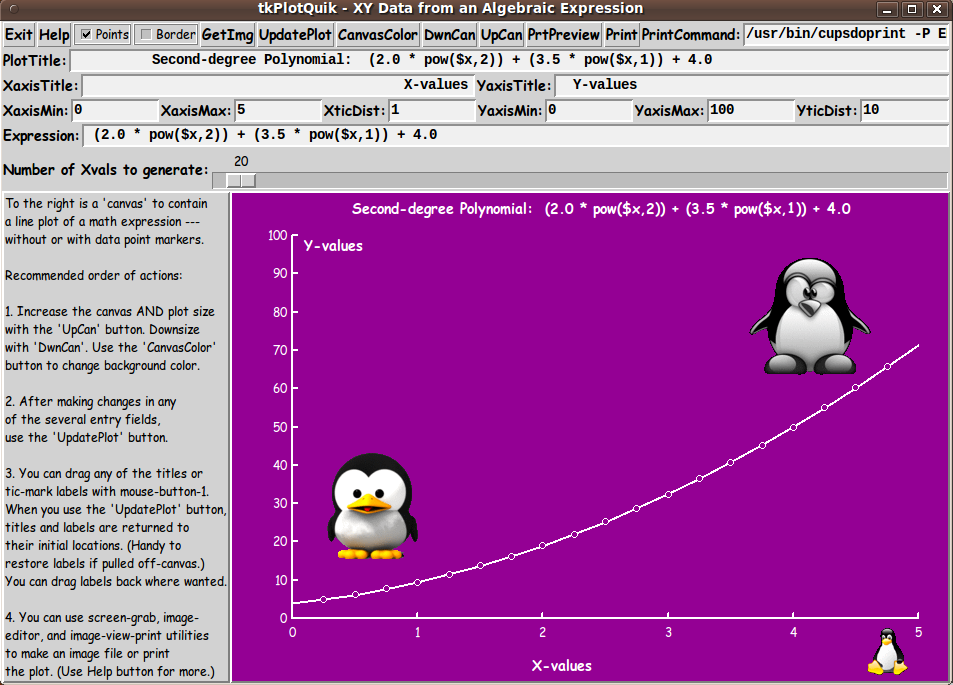
Task: Close the tkPlotQuik window
Action: 937,9
